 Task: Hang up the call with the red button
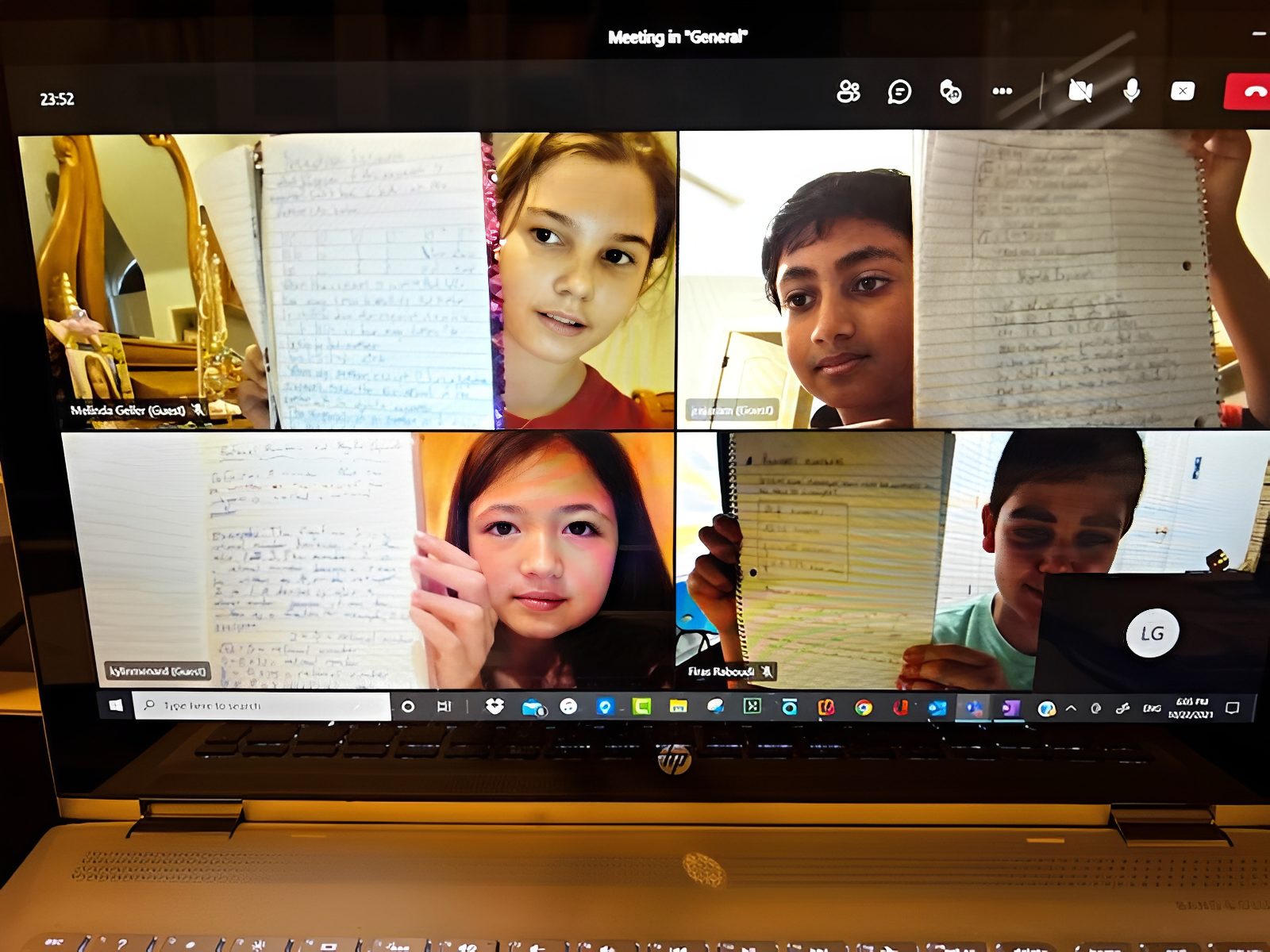tap(1249, 92)
